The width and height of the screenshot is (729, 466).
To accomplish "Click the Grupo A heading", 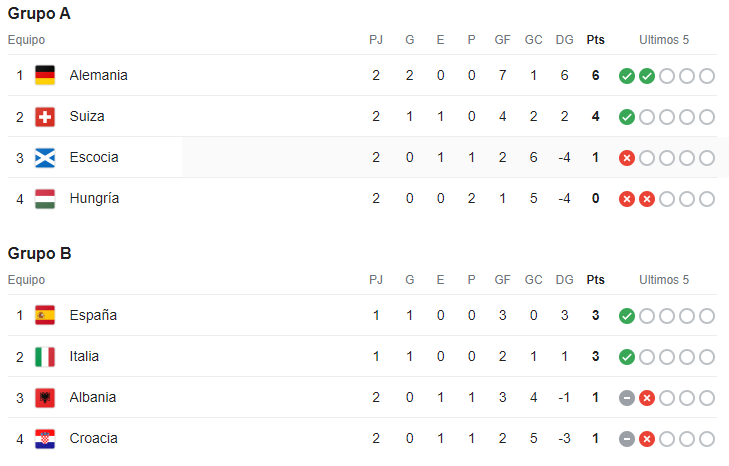I will click(39, 14).
